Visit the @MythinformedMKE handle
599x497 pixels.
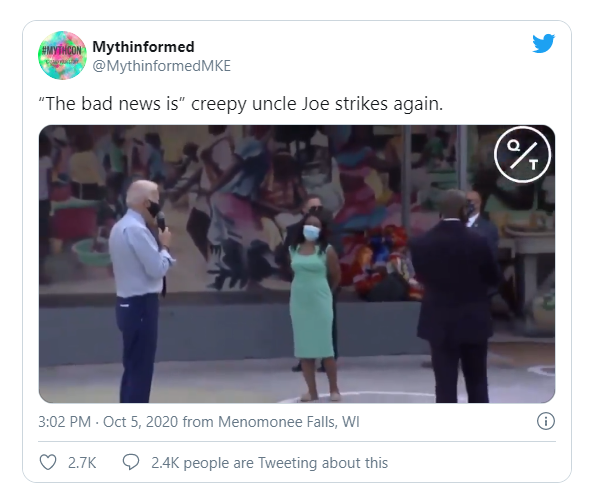pos(162,66)
